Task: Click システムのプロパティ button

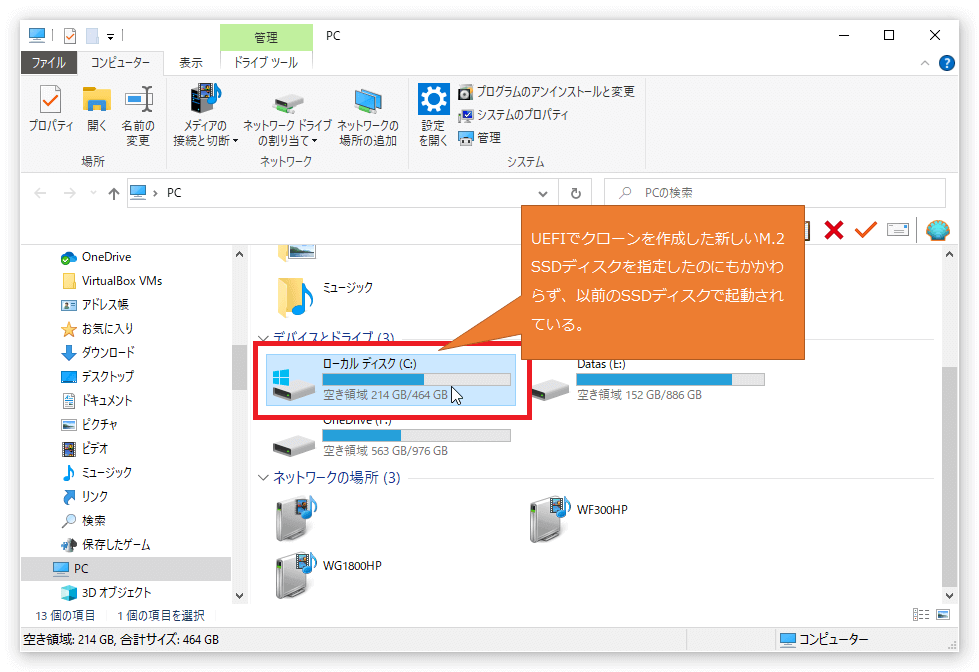Action: pos(513,115)
